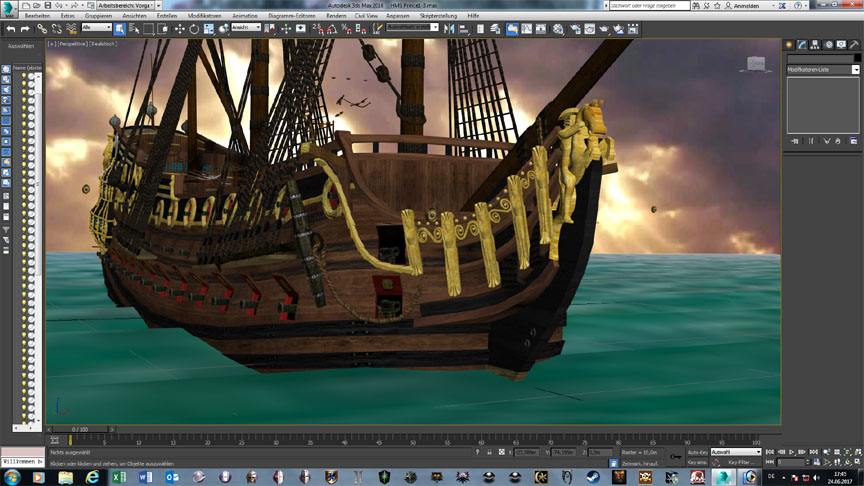Open the Bearbeiten menu
The image size is (864, 486).
(37, 16)
